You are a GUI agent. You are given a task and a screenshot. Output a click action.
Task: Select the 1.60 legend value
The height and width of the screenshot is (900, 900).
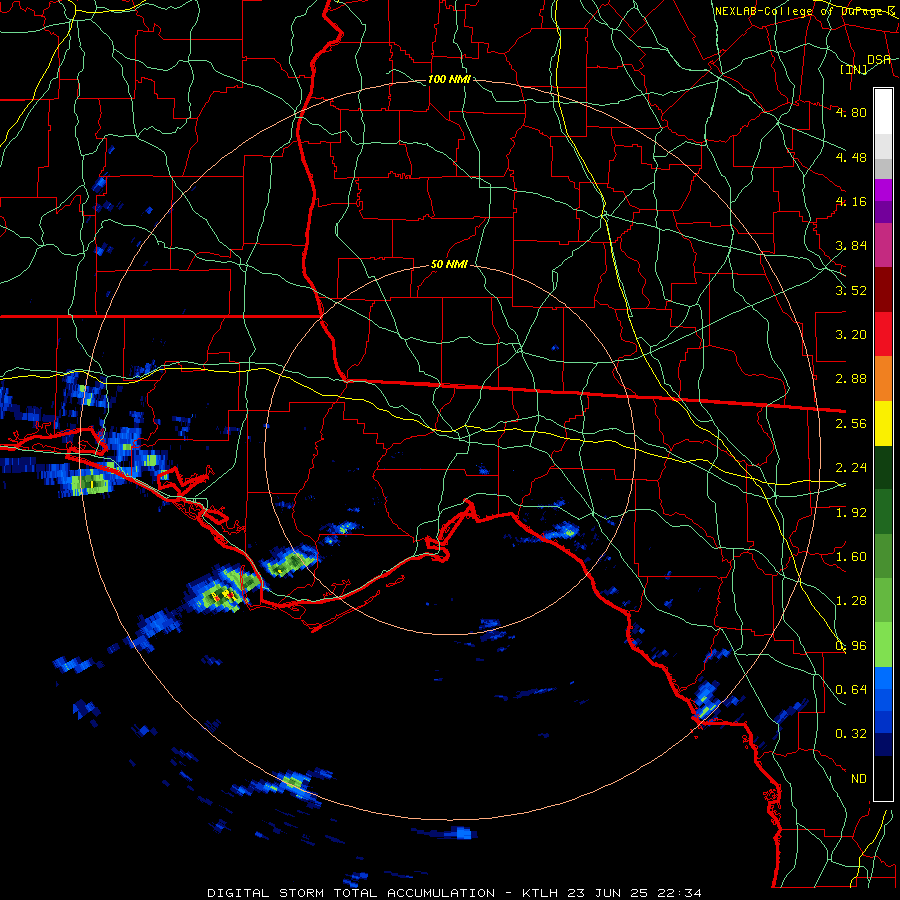(851, 557)
